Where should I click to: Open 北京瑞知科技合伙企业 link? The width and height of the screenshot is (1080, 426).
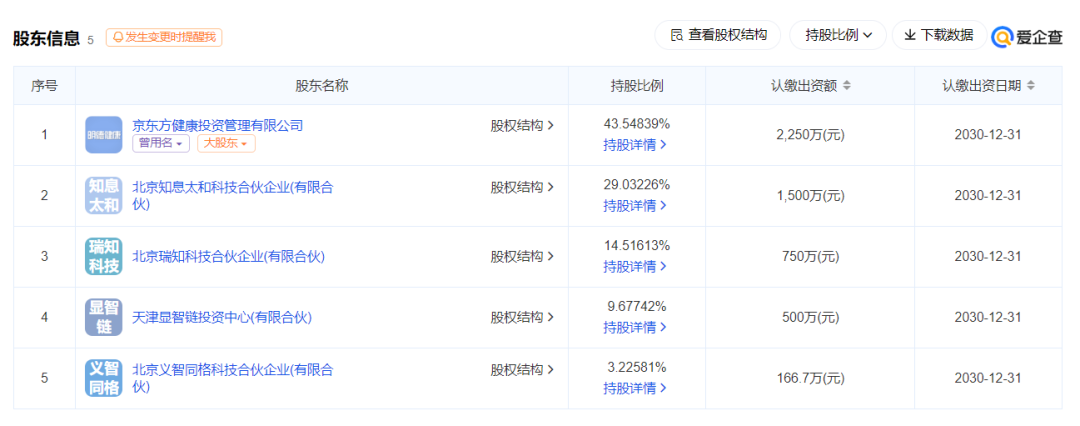click(228, 256)
